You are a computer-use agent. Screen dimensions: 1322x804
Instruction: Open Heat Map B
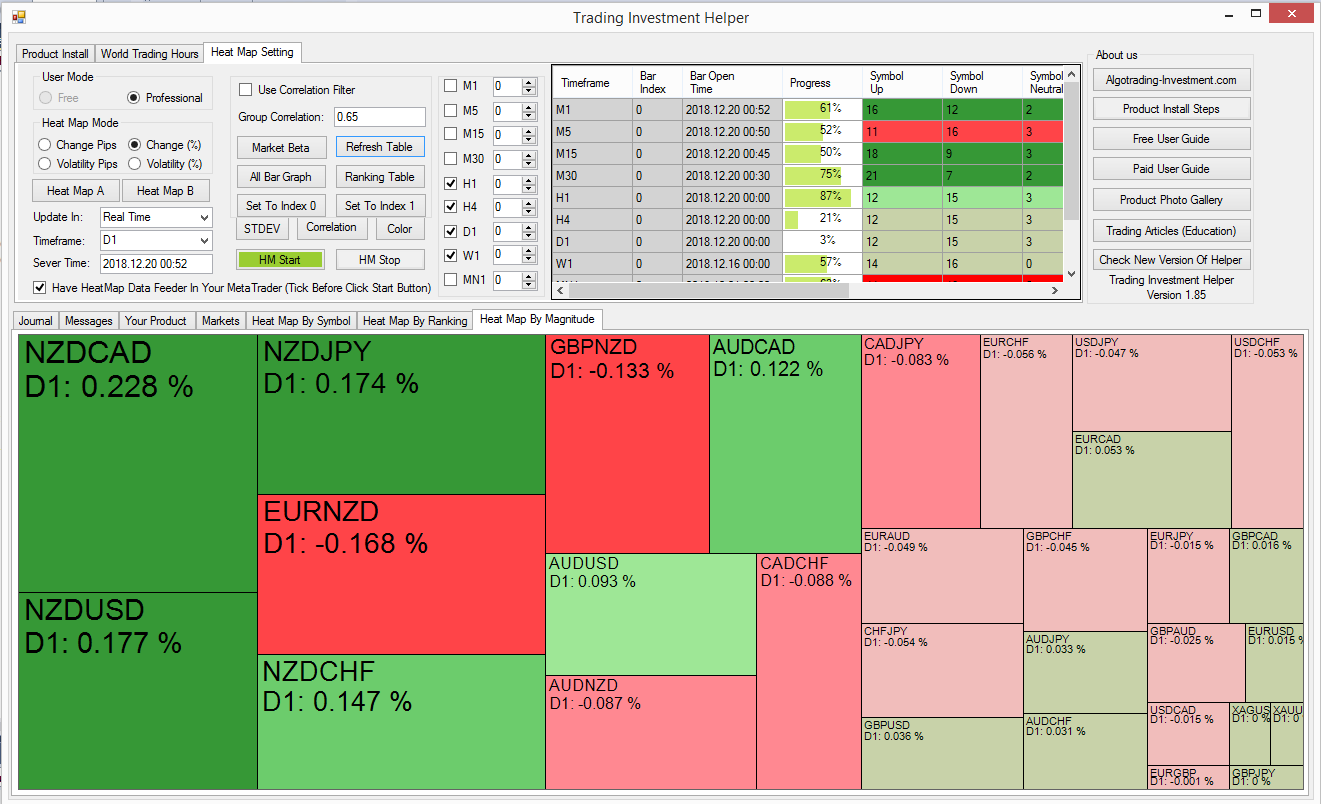click(166, 190)
